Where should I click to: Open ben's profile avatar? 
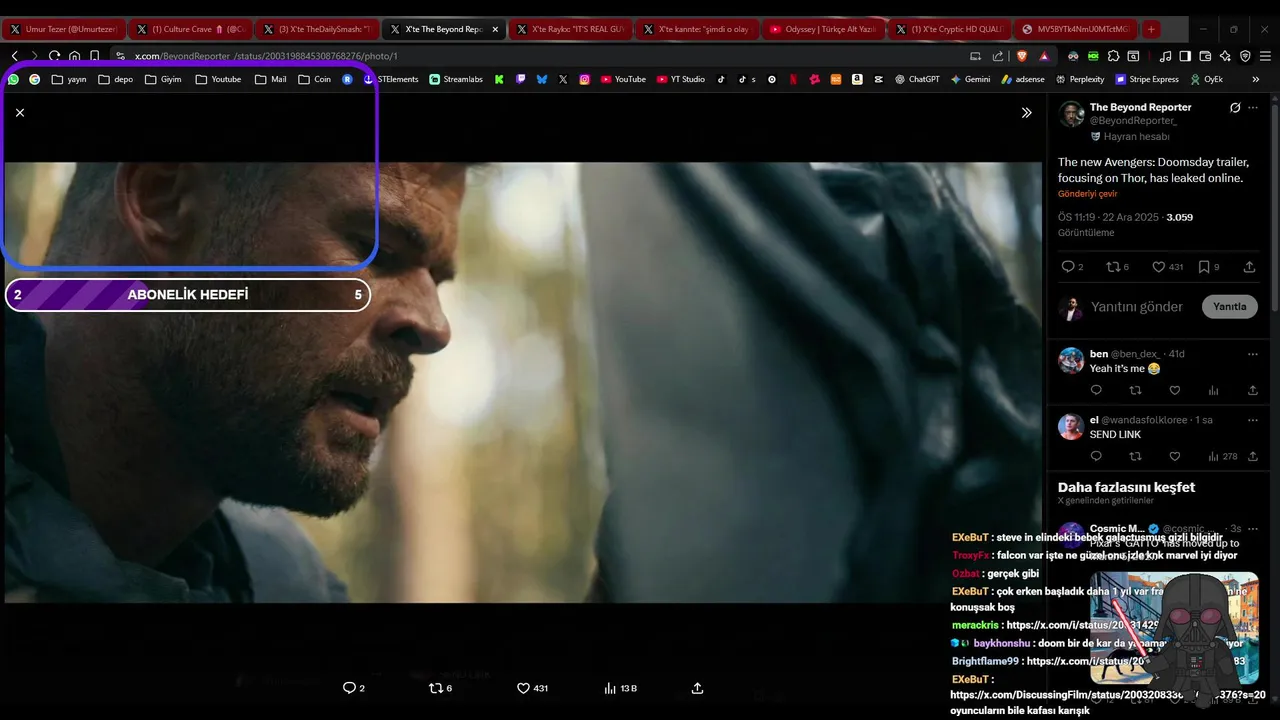[x=1071, y=360]
